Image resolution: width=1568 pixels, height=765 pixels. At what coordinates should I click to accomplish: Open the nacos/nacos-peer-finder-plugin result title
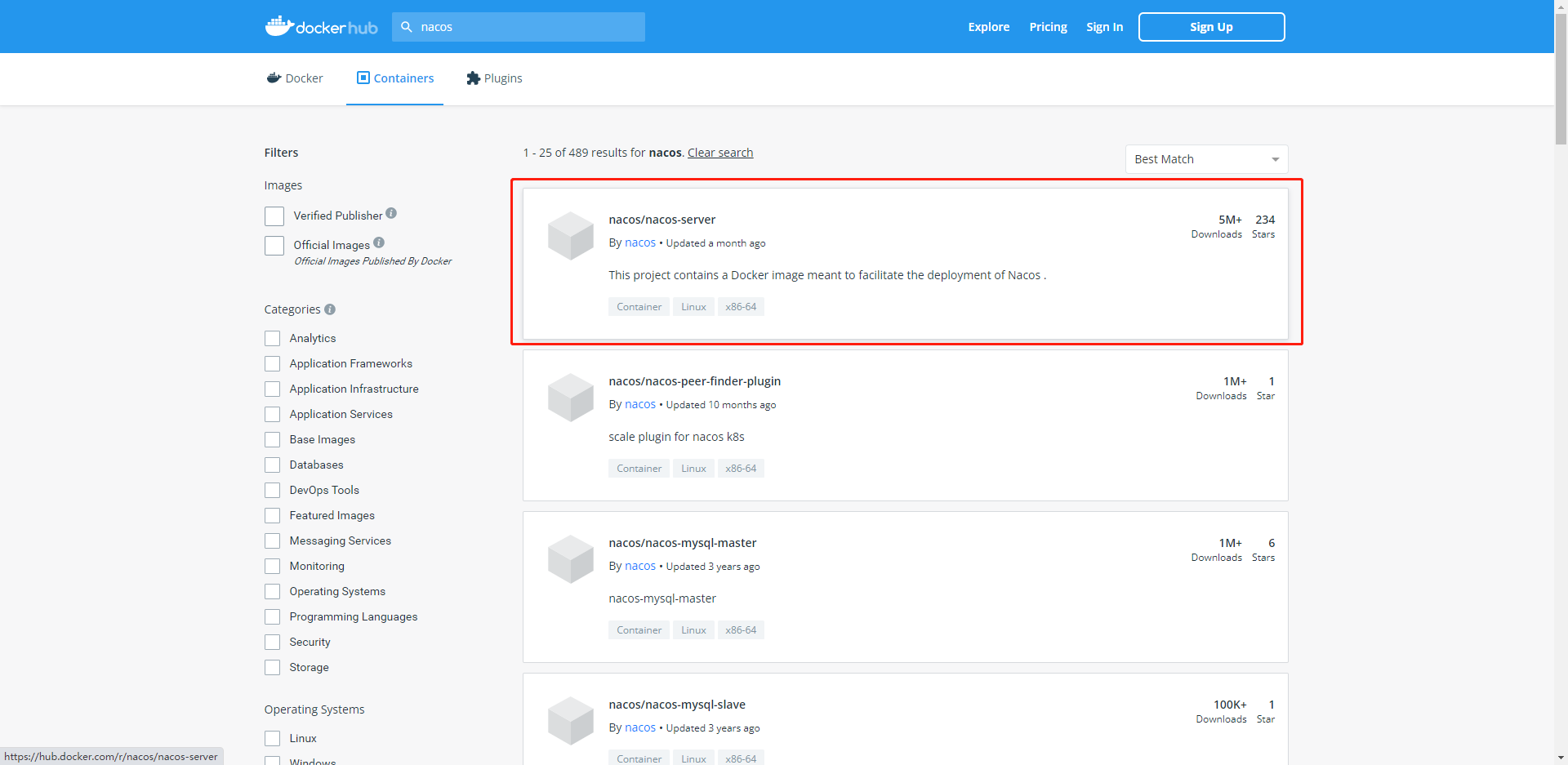coord(694,381)
